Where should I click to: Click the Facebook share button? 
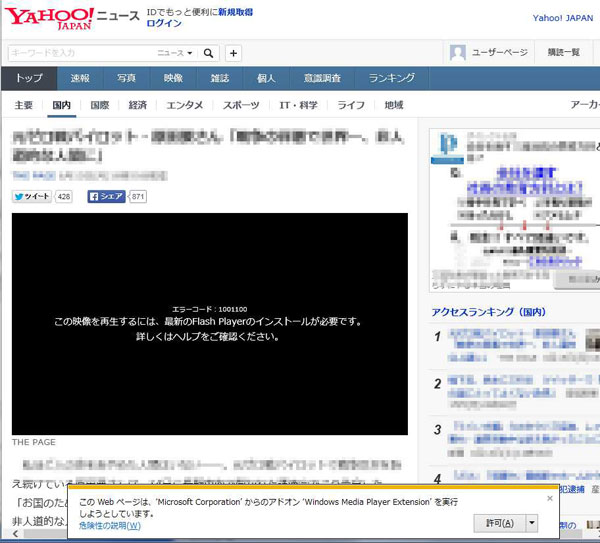107,197
